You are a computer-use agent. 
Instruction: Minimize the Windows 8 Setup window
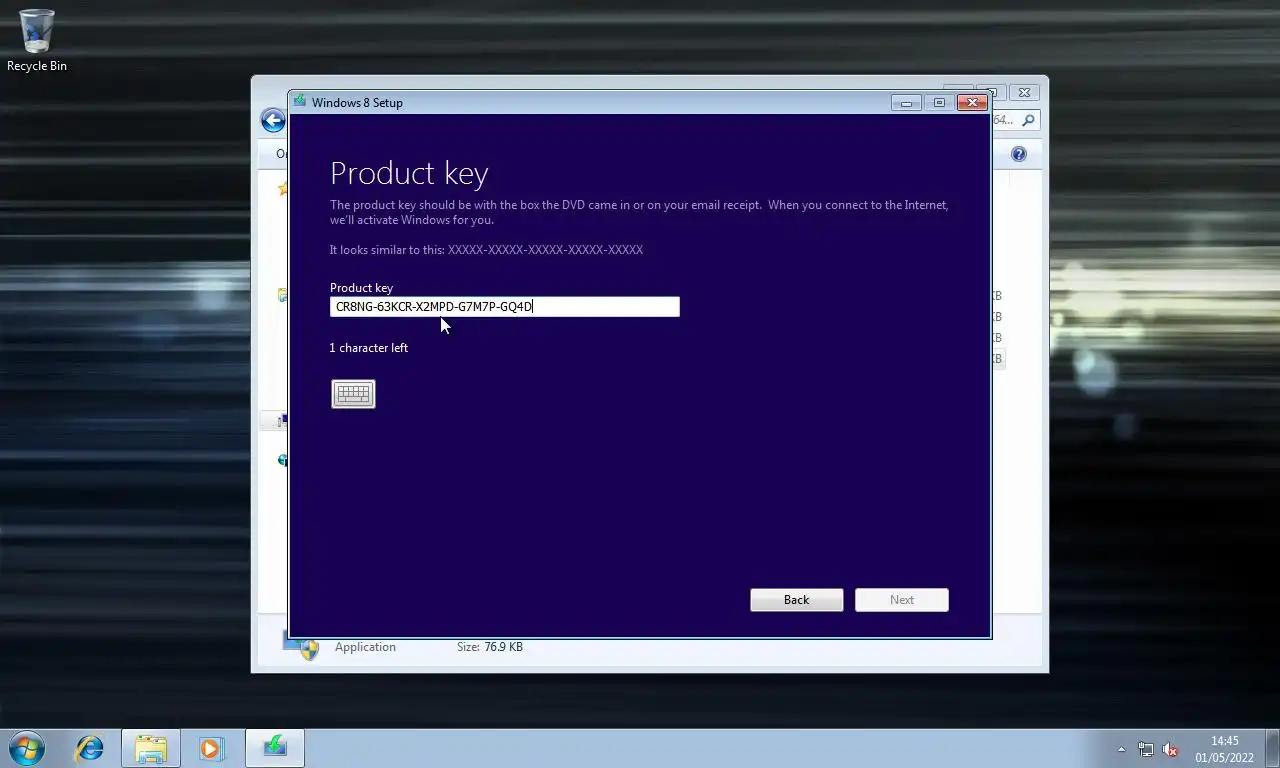click(x=906, y=102)
